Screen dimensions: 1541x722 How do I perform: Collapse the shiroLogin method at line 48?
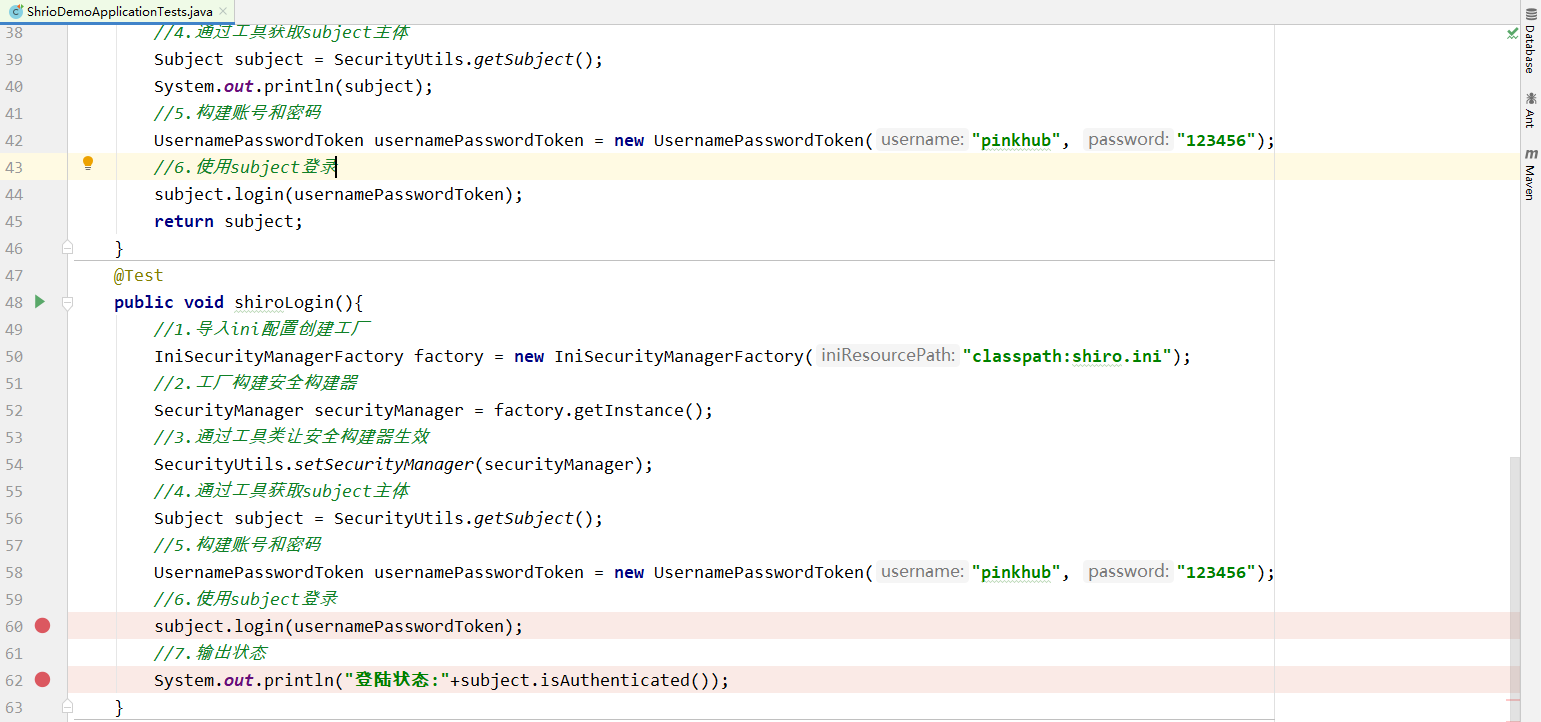tap(68, 302)
